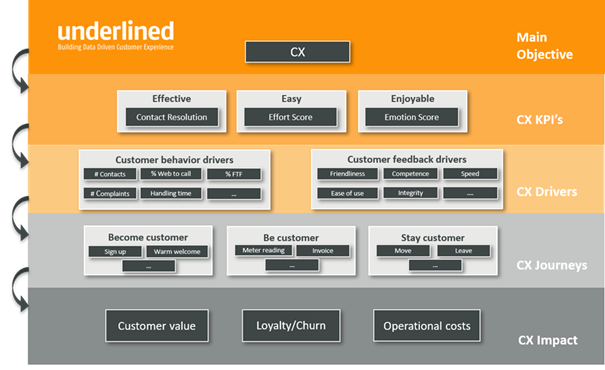Screen dimensions: 605x370
Task: Click the Loyalty/Churn impact box
Action: pyautogui.click(x=291, y=326)
